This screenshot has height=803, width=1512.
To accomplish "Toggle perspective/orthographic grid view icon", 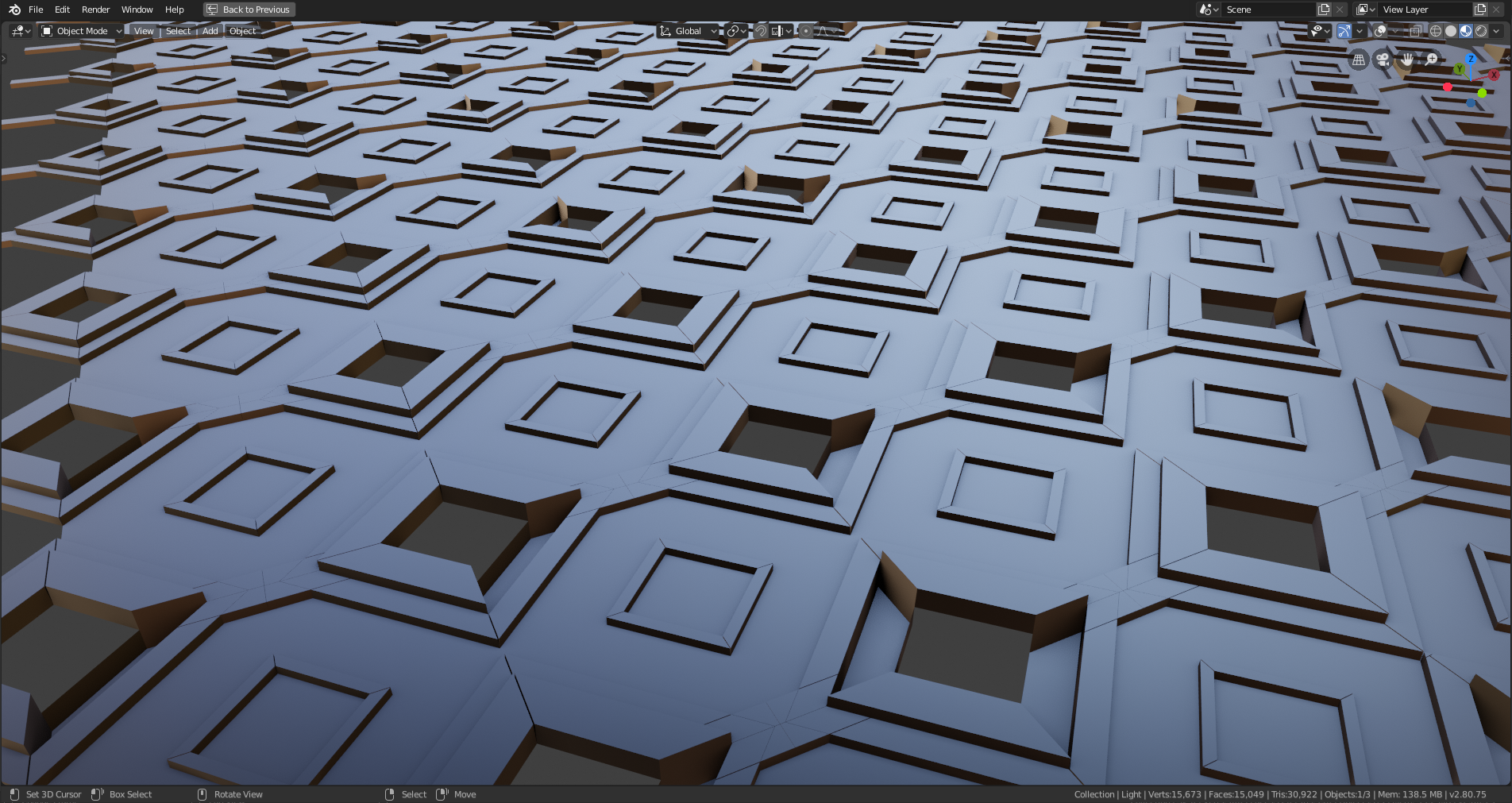I will click(1359, 60).
